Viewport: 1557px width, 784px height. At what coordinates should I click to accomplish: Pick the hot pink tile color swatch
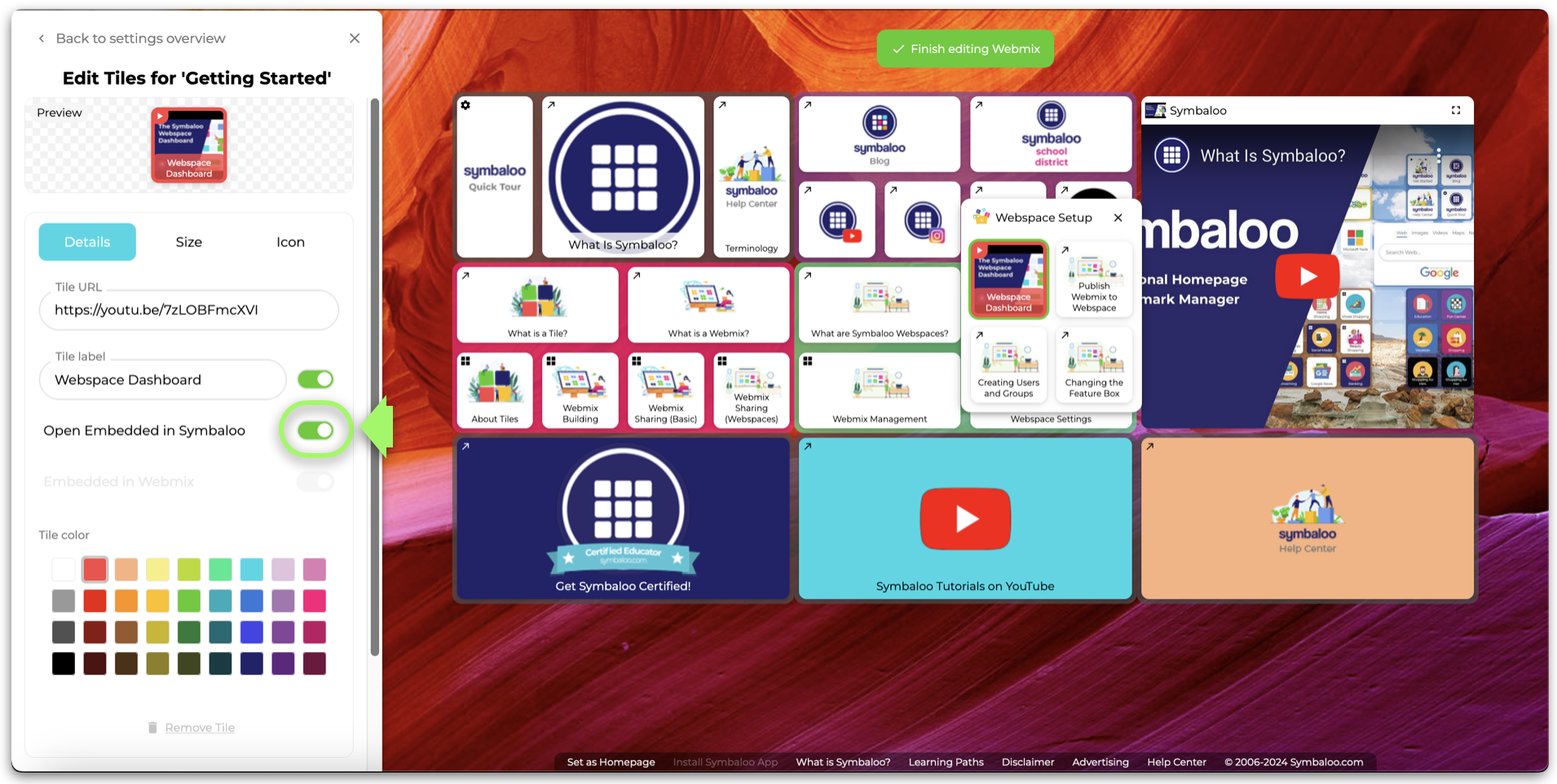315,601
